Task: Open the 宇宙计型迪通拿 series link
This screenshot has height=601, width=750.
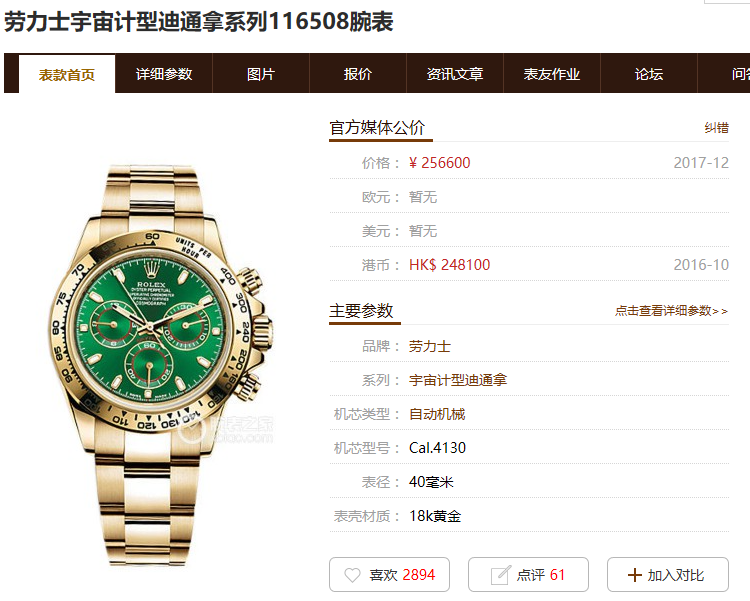Action: coord(458,380)
